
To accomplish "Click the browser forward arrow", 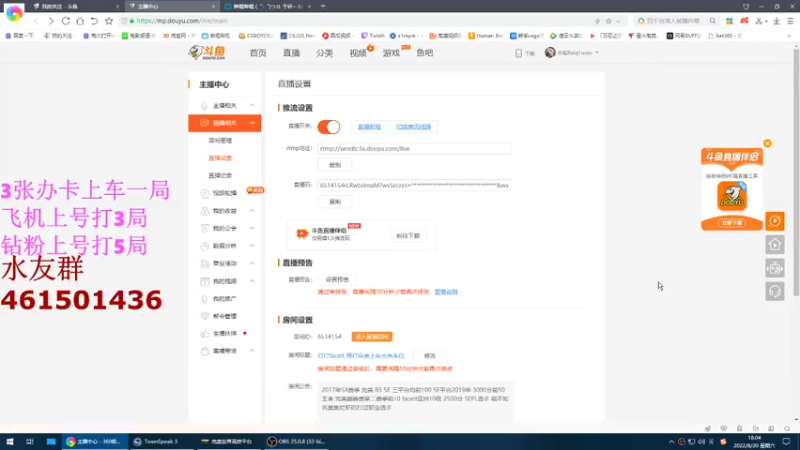I will tap(51, 21).
